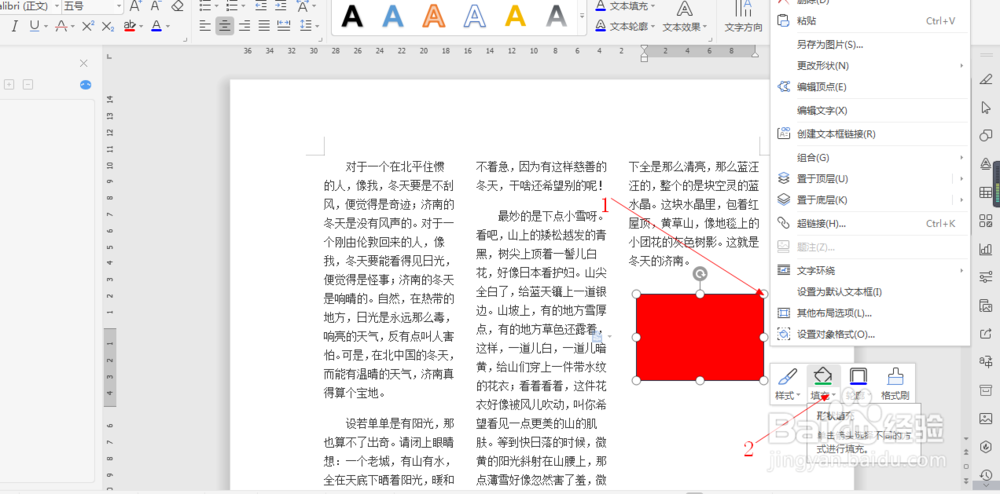The image size is (1000, 494).
Task: Close the left navigation pane
Action: point(84,63)
